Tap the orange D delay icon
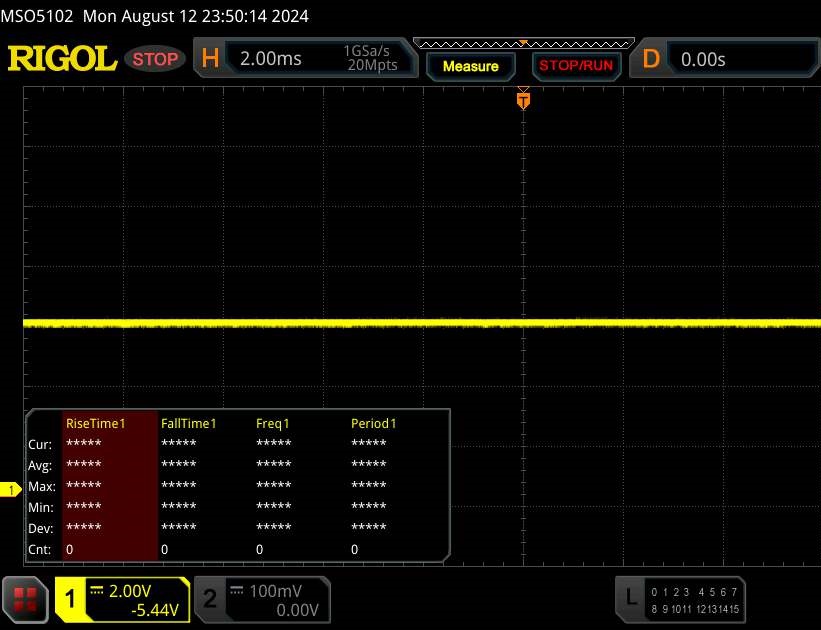 tap(651, 59)
